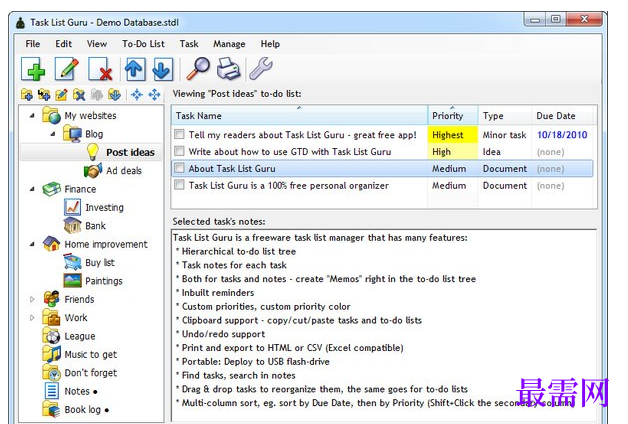
Task: Collapse the Finance tree node
Action: point(32,189)
